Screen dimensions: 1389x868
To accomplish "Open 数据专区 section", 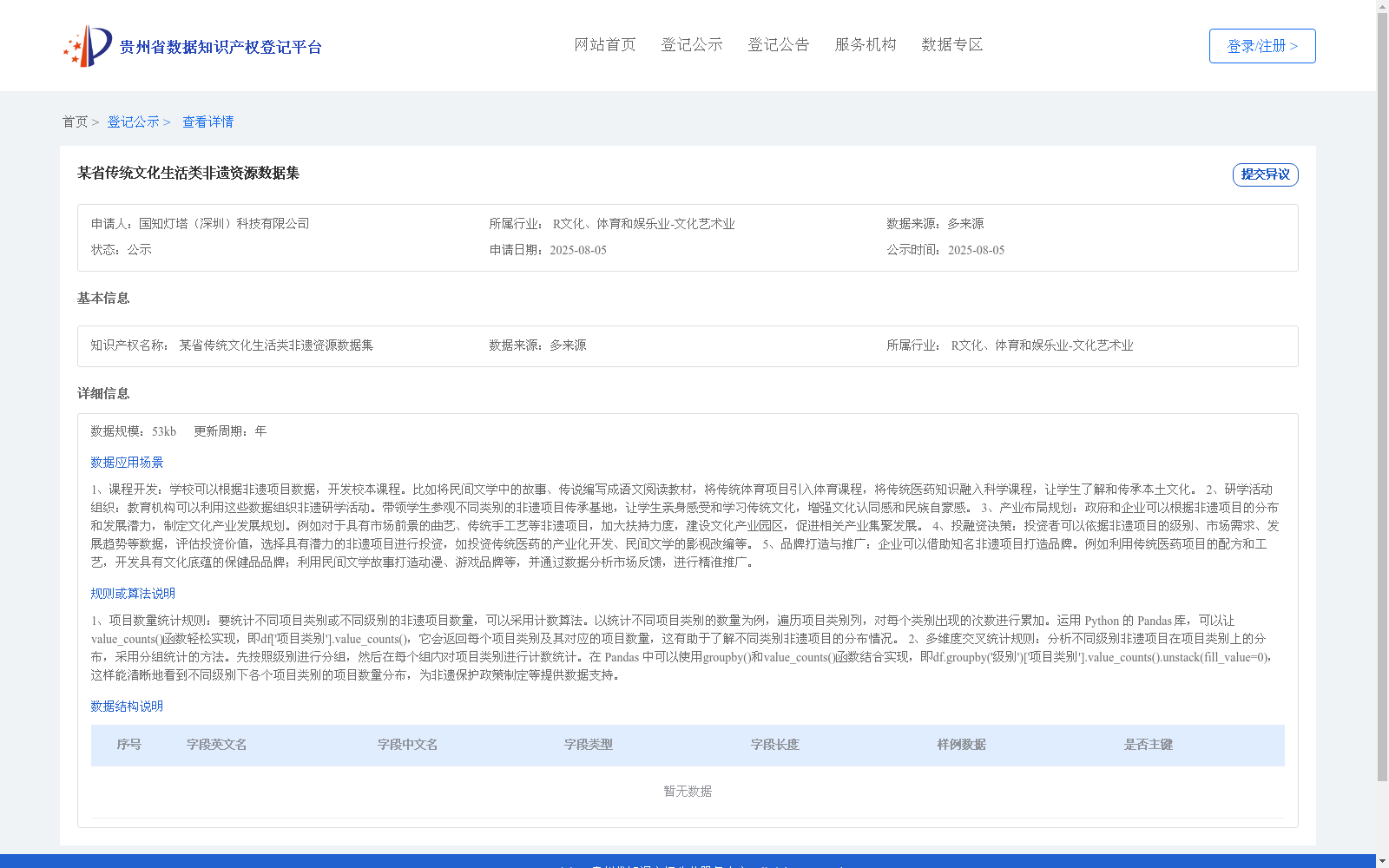I will (952, 44).
